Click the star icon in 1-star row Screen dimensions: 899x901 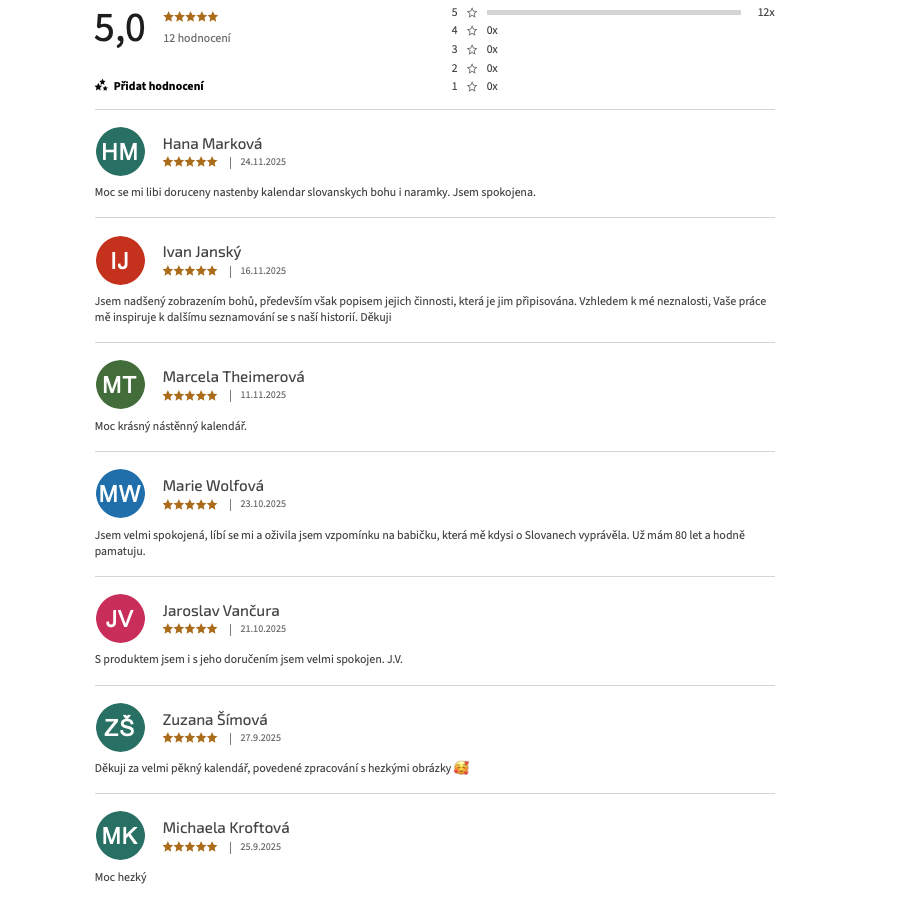(x=472, y=87)
